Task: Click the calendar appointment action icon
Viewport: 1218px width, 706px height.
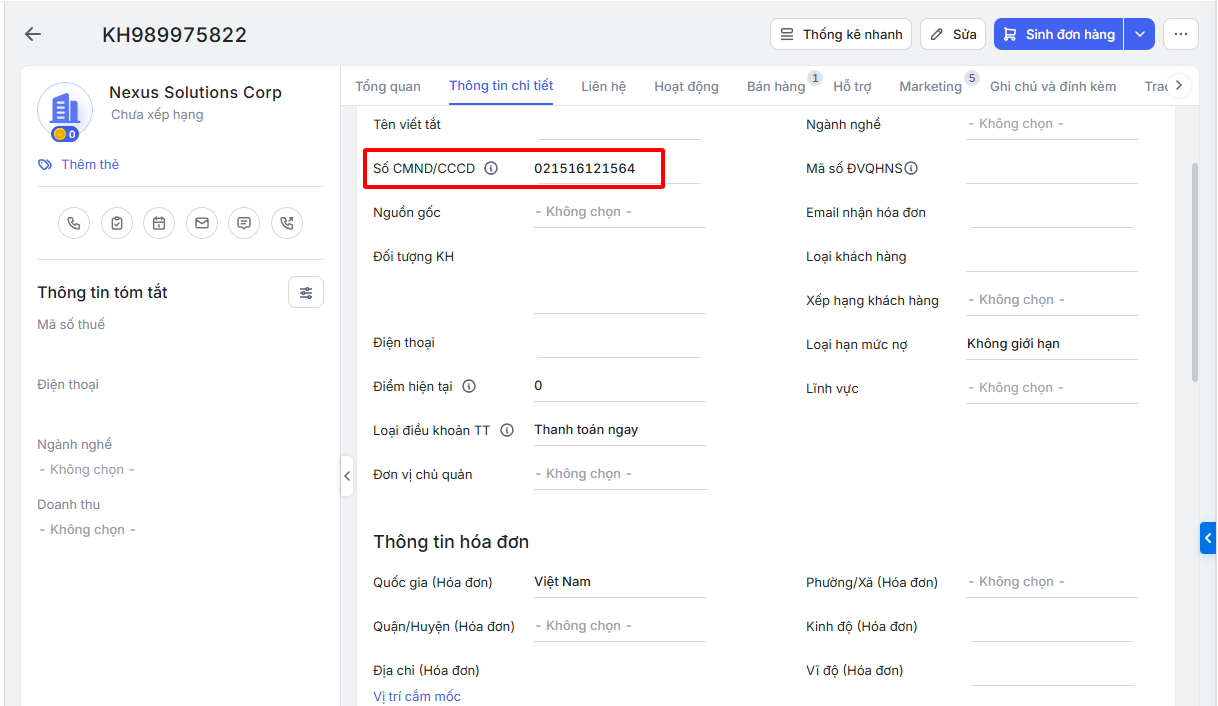Action: pyautogui.click(x=159, y=223)
